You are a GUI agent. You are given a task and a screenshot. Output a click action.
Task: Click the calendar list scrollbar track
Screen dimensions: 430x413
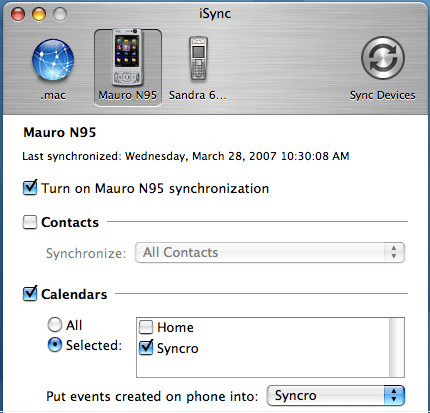[396, 347]
